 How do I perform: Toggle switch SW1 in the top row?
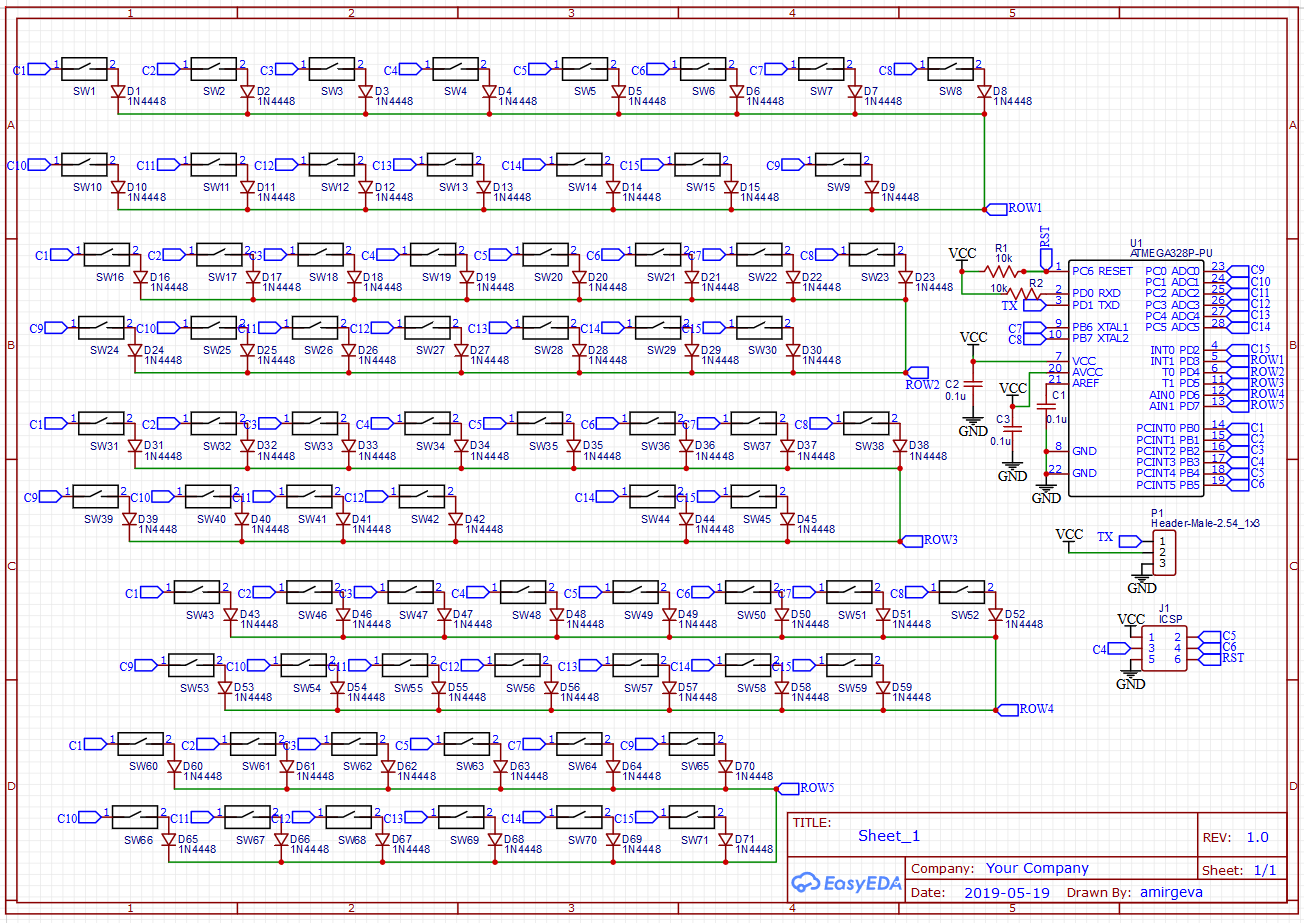point(85,67)
